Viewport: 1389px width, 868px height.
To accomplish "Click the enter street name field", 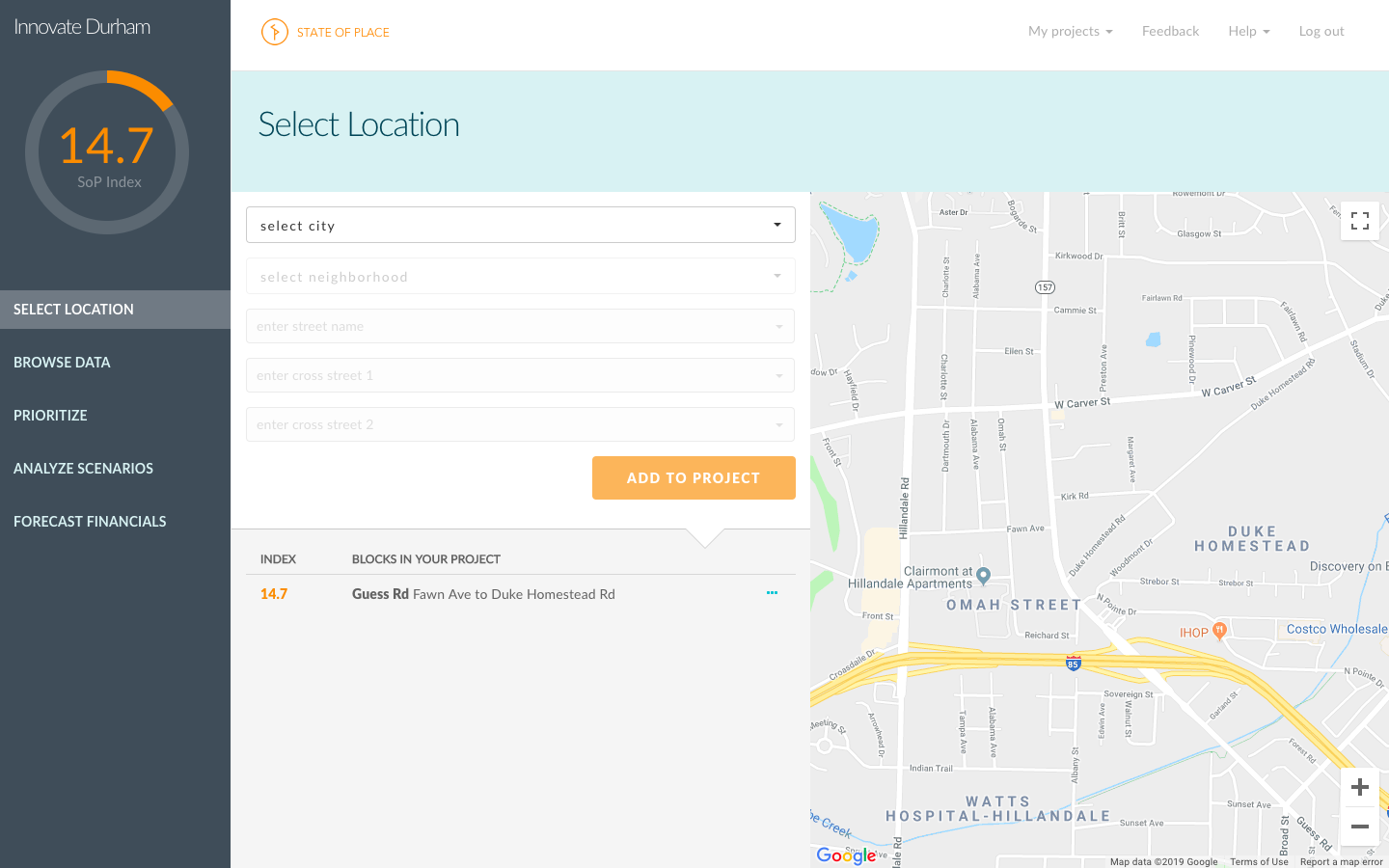I will (x=521, y=326).
